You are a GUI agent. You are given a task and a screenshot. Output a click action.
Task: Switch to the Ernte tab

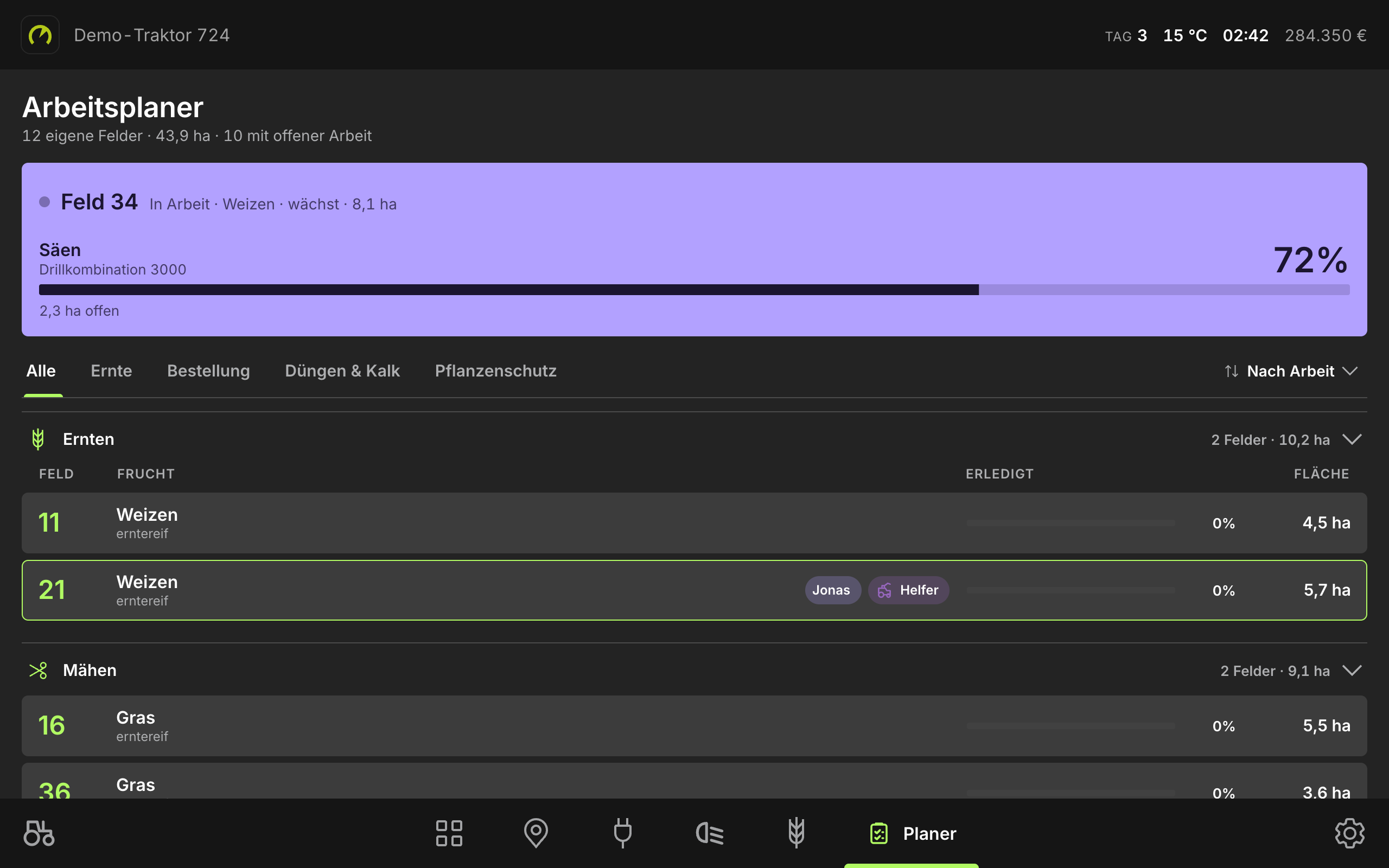click(x=111, y=372)
